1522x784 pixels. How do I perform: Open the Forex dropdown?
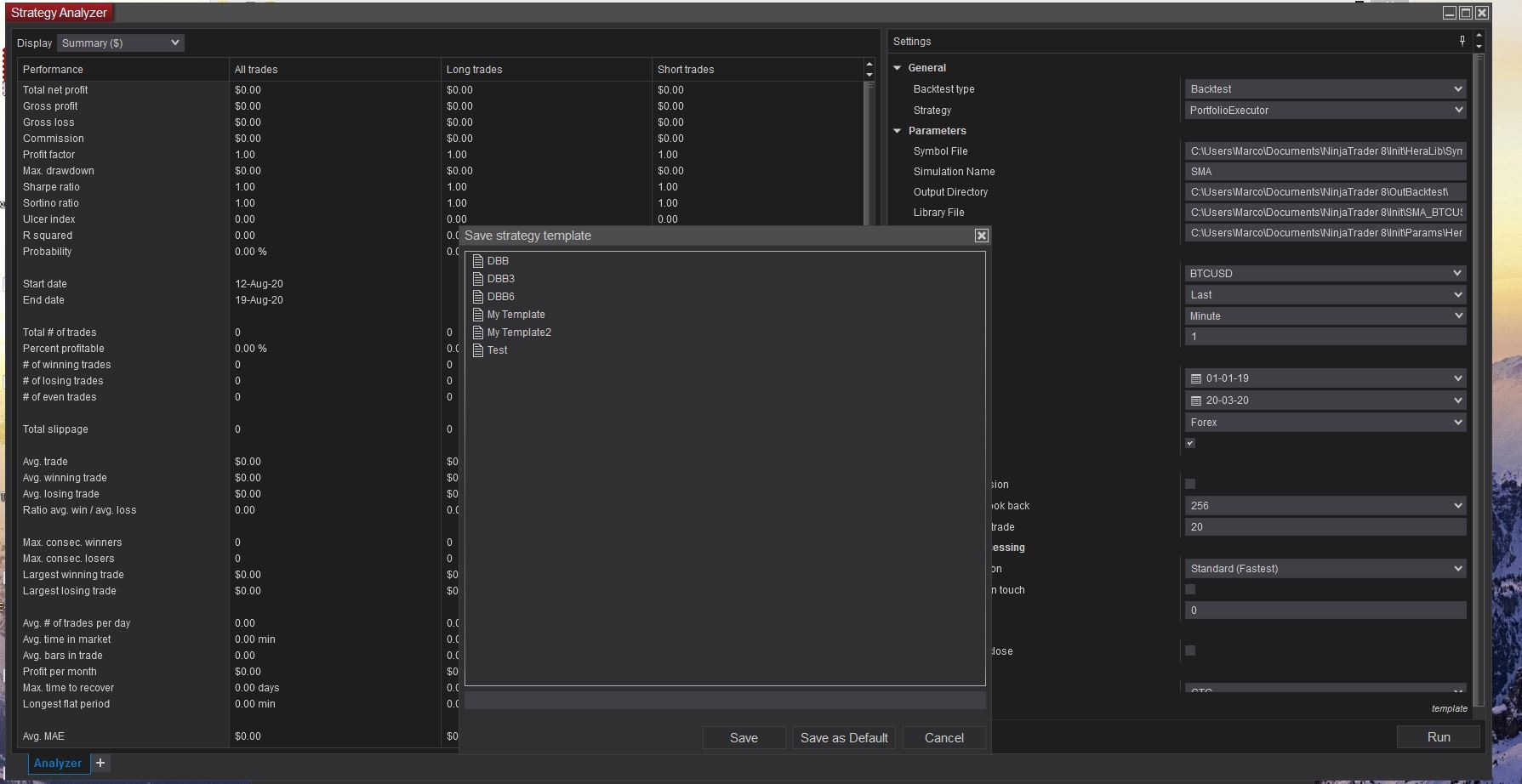[1325, 423]
